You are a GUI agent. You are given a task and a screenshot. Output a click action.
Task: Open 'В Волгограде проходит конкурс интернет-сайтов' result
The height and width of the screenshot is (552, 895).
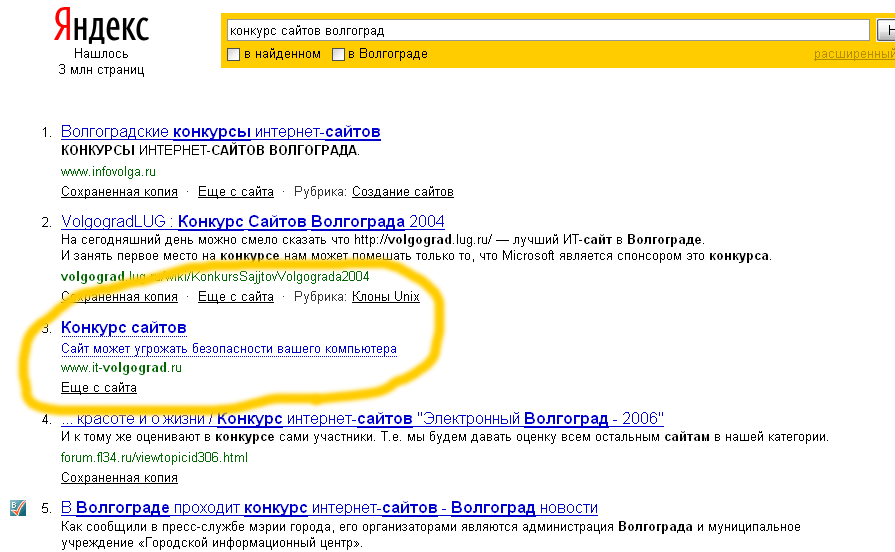point(329,508)
